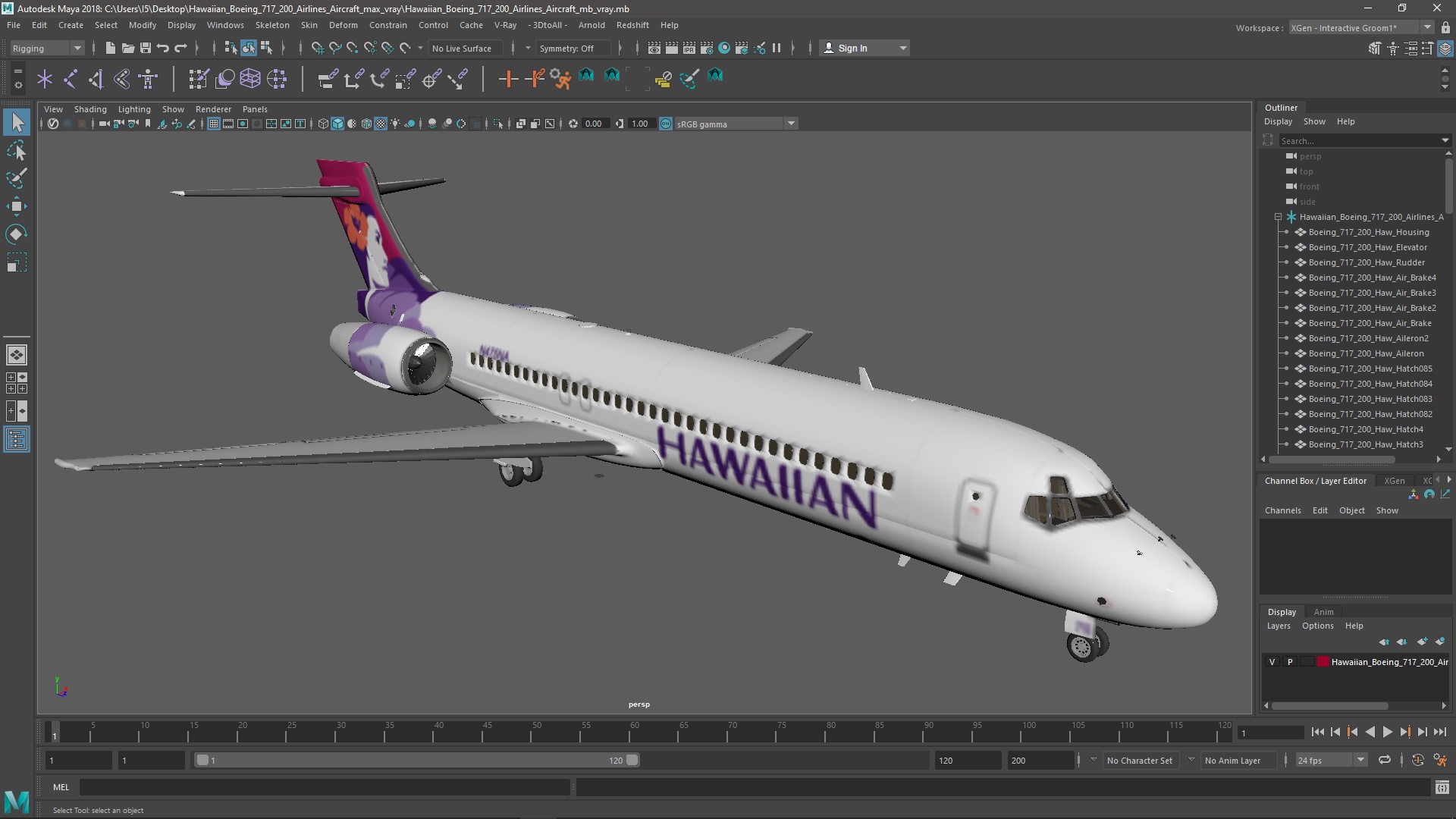
Task: Select Boeing_717_200_Haw_Rudder in Outliner
Action: coord(1366,262)
